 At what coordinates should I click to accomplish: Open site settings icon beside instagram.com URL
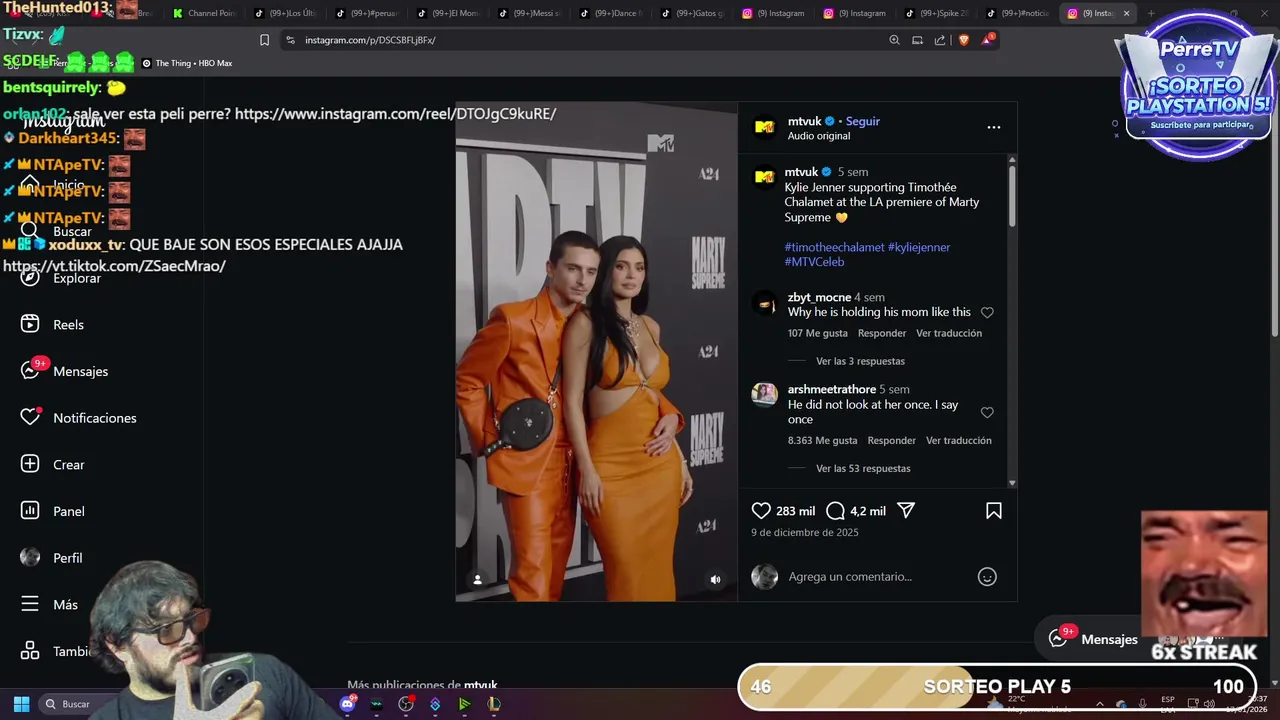click(290, 40)
